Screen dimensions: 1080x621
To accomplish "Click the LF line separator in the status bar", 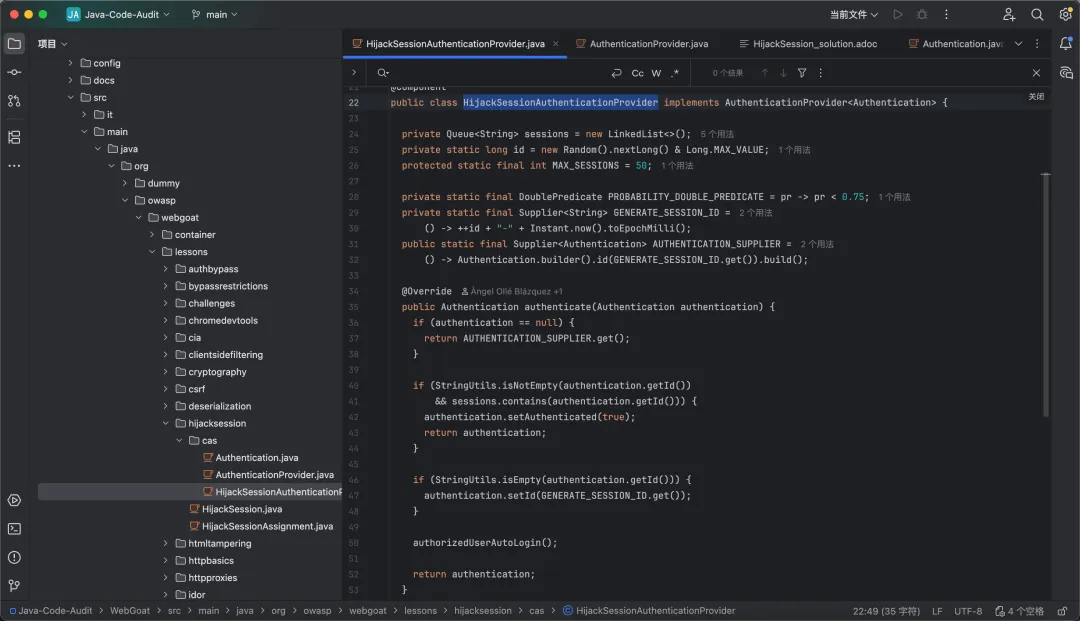I will tap(937, 611).
